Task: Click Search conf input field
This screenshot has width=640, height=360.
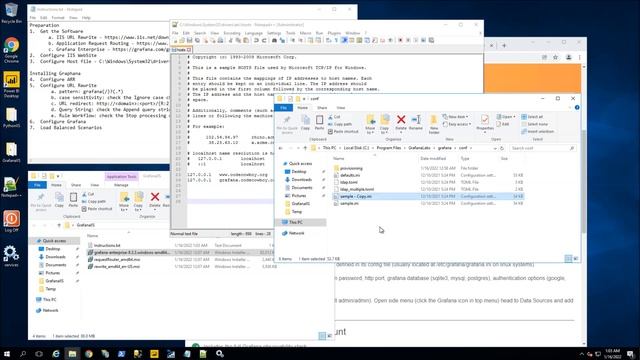Action: [542, 148]
